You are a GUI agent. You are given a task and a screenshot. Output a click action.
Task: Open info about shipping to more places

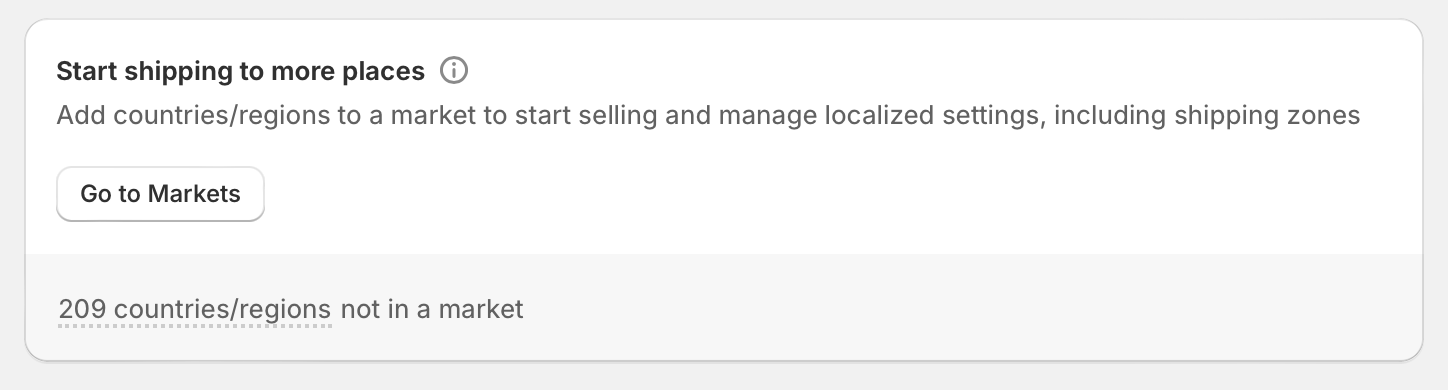[x=454, y=72]
